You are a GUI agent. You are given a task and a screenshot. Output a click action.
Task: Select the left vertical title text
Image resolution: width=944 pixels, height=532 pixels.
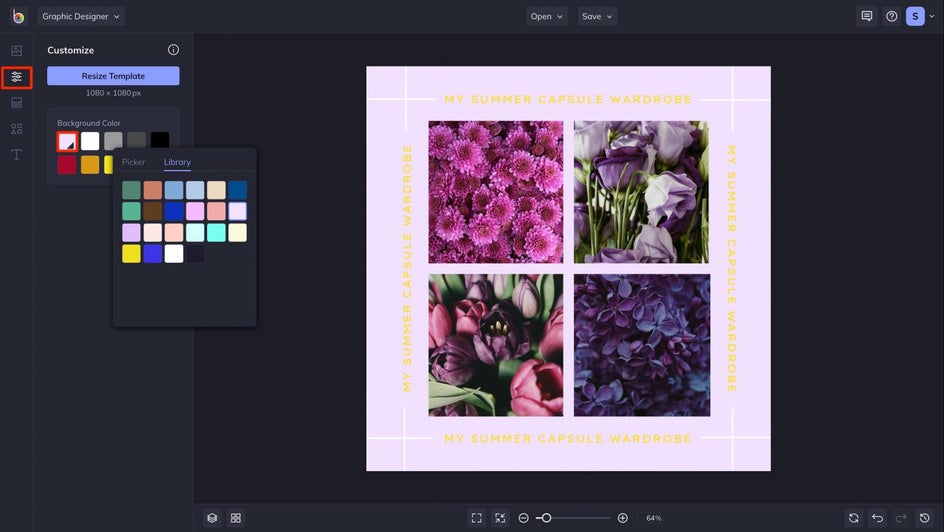pyautogui.click(x=407, y=268)
